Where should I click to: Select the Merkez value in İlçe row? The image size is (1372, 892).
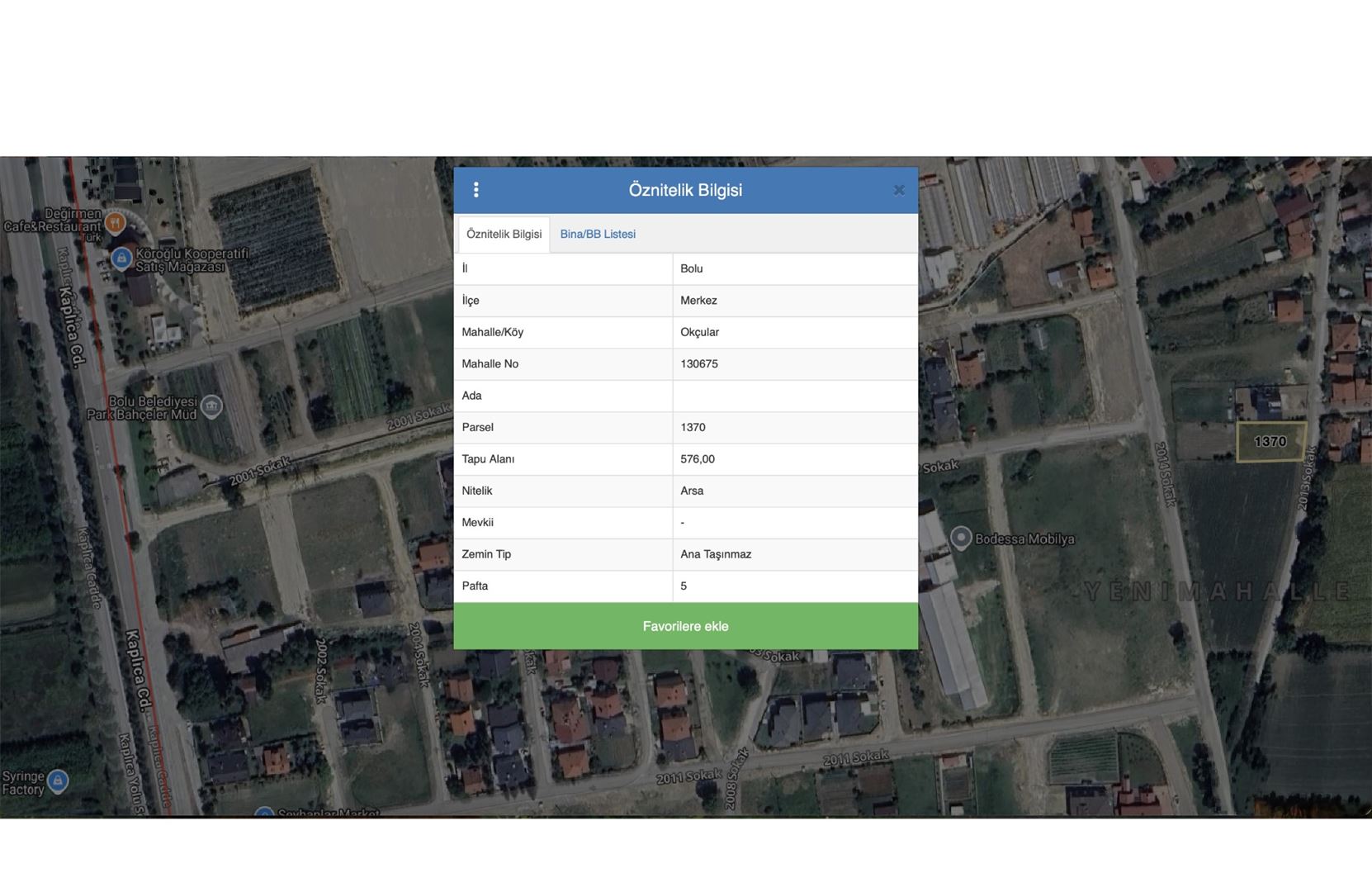[x=698, y=301]
